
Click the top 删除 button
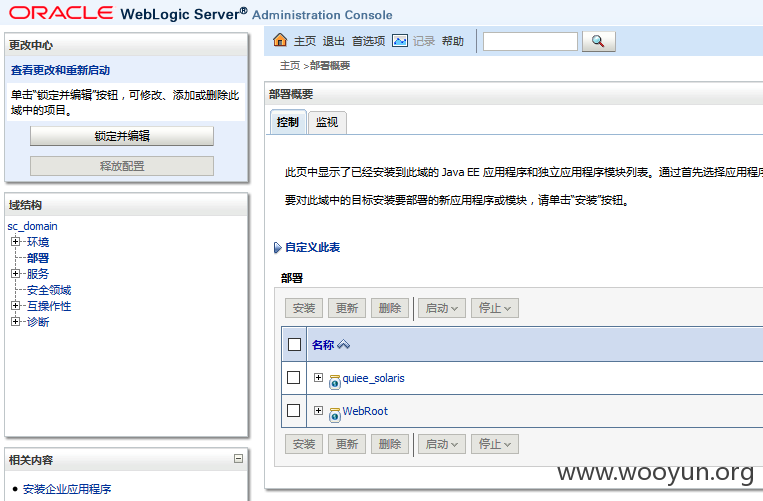click(390, 308)
